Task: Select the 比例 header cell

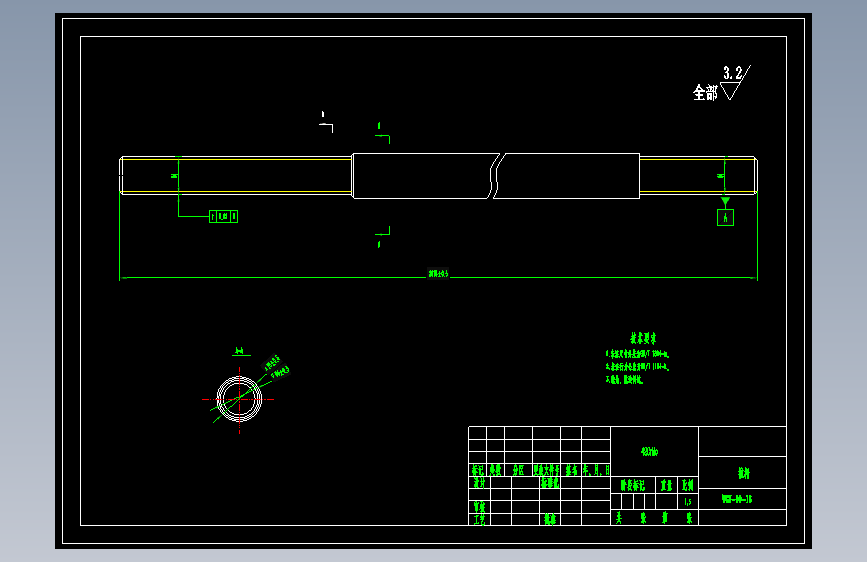Action: pos(688,485)
